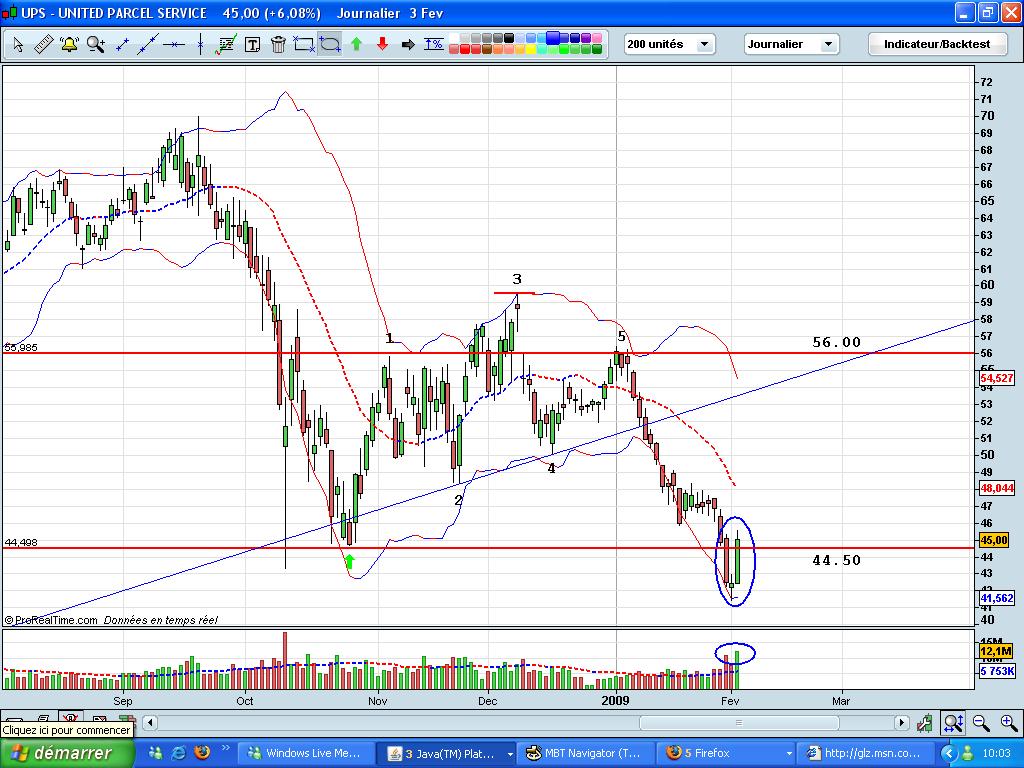Switch to MBT Navigator taskbar item

[x=584, y=753]
